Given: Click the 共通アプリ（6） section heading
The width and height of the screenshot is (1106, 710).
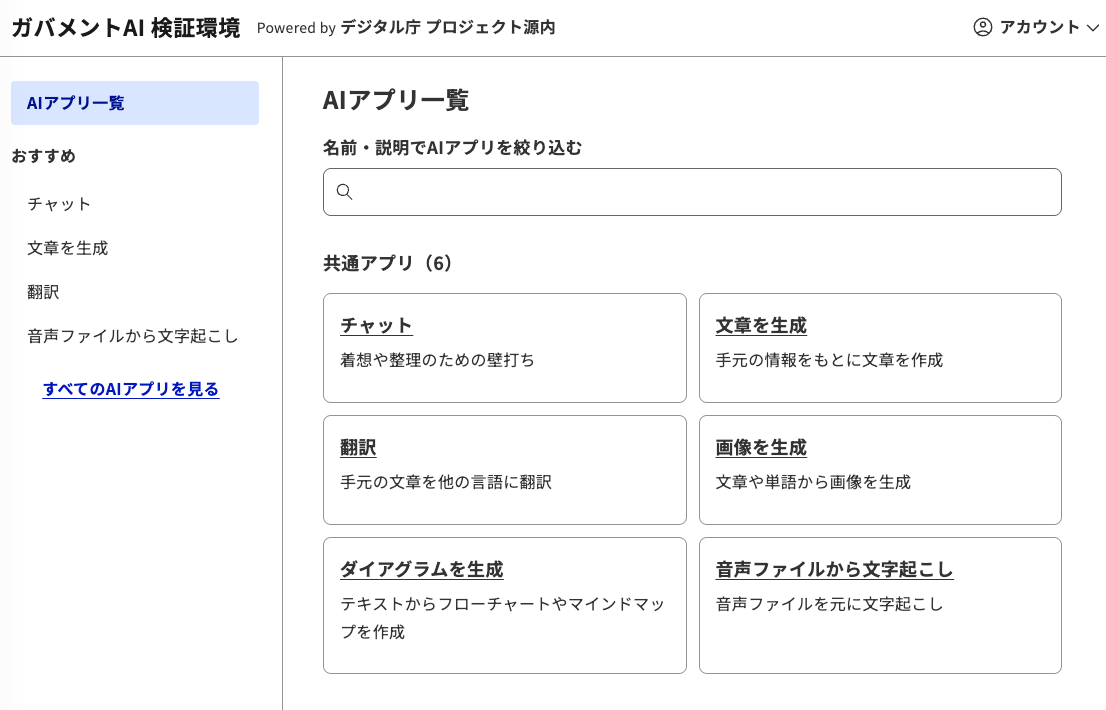Looking at the screenshot, I should click(x=386, y=263).
